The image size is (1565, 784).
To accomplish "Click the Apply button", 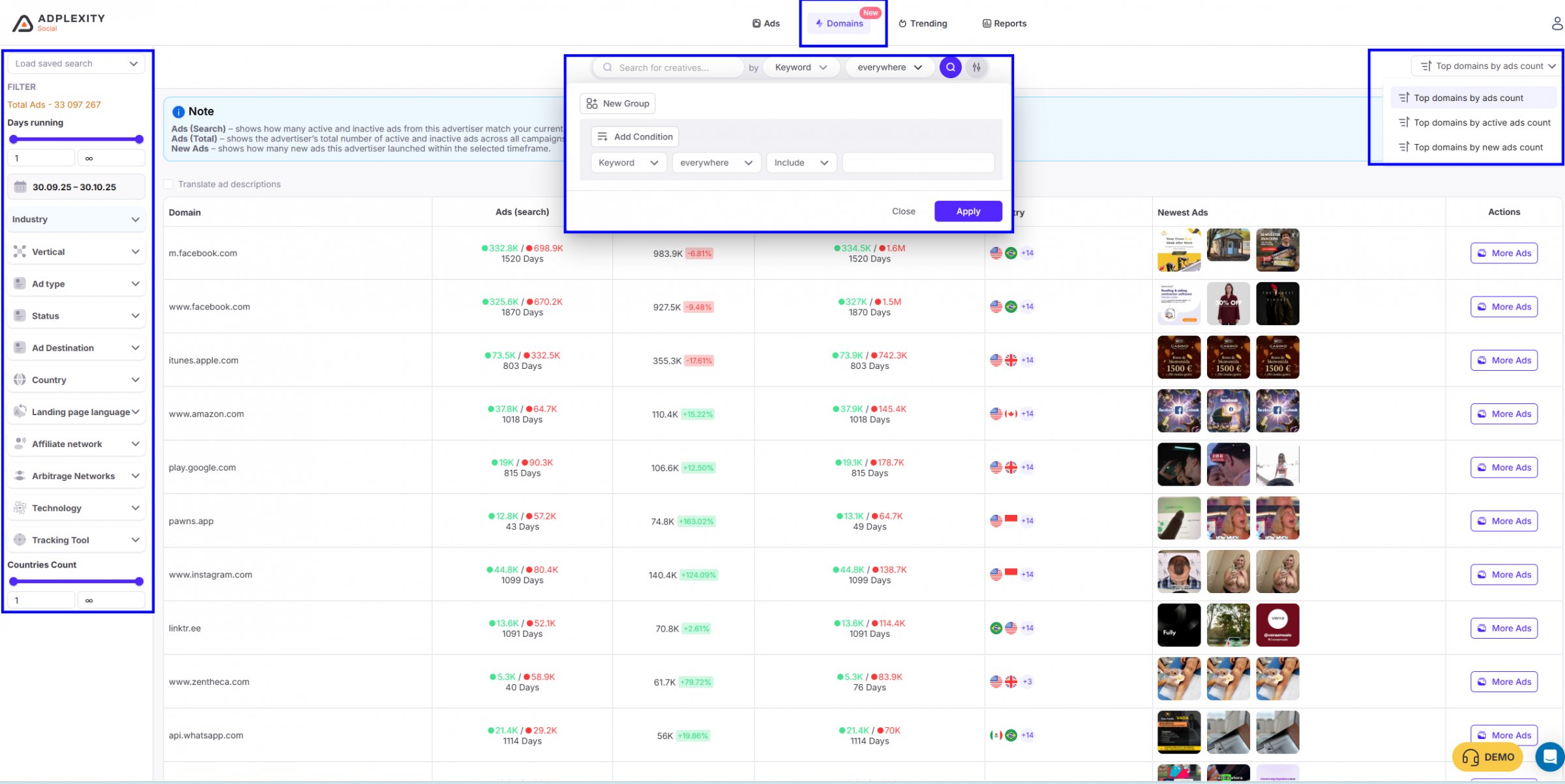I will [x=968, y=211].
